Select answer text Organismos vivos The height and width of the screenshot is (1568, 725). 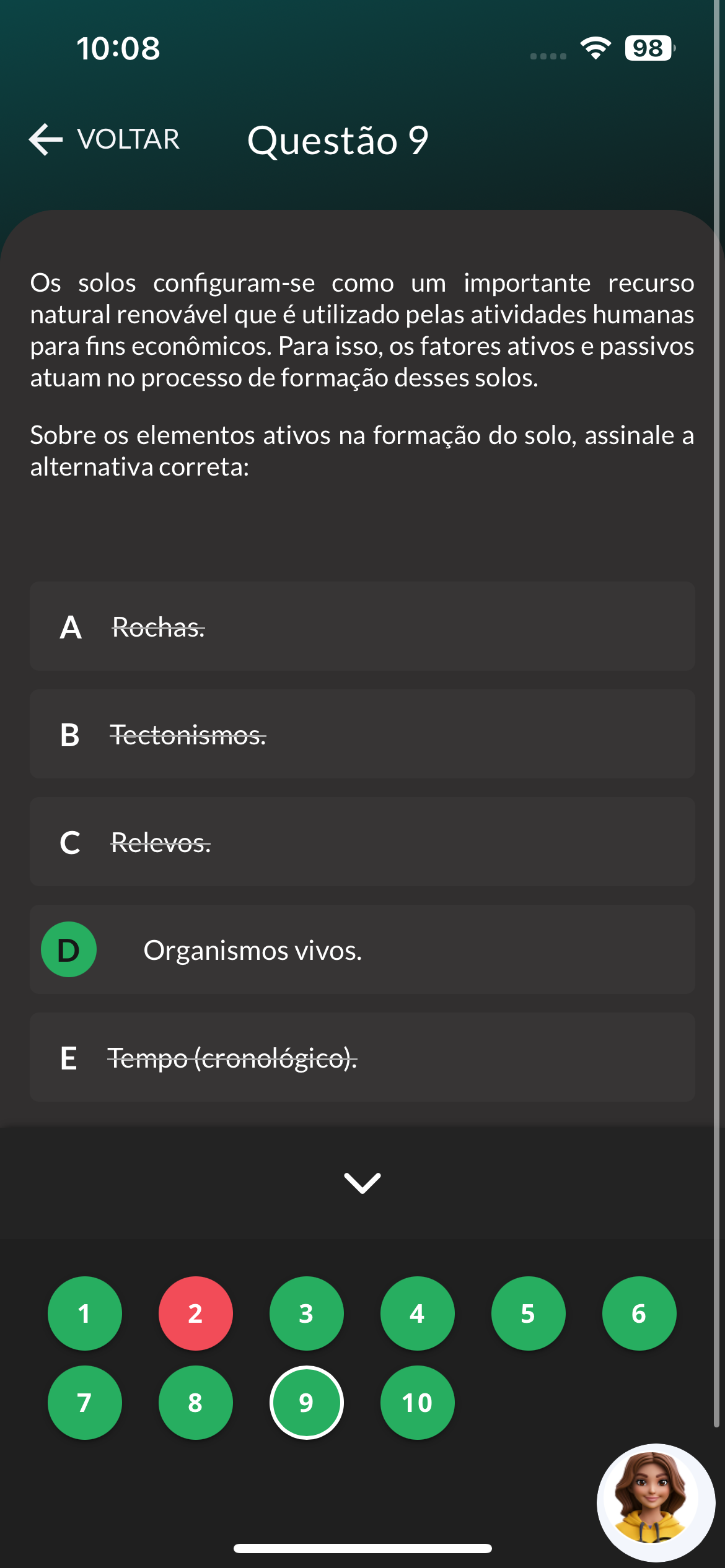[x=252, y=950]
